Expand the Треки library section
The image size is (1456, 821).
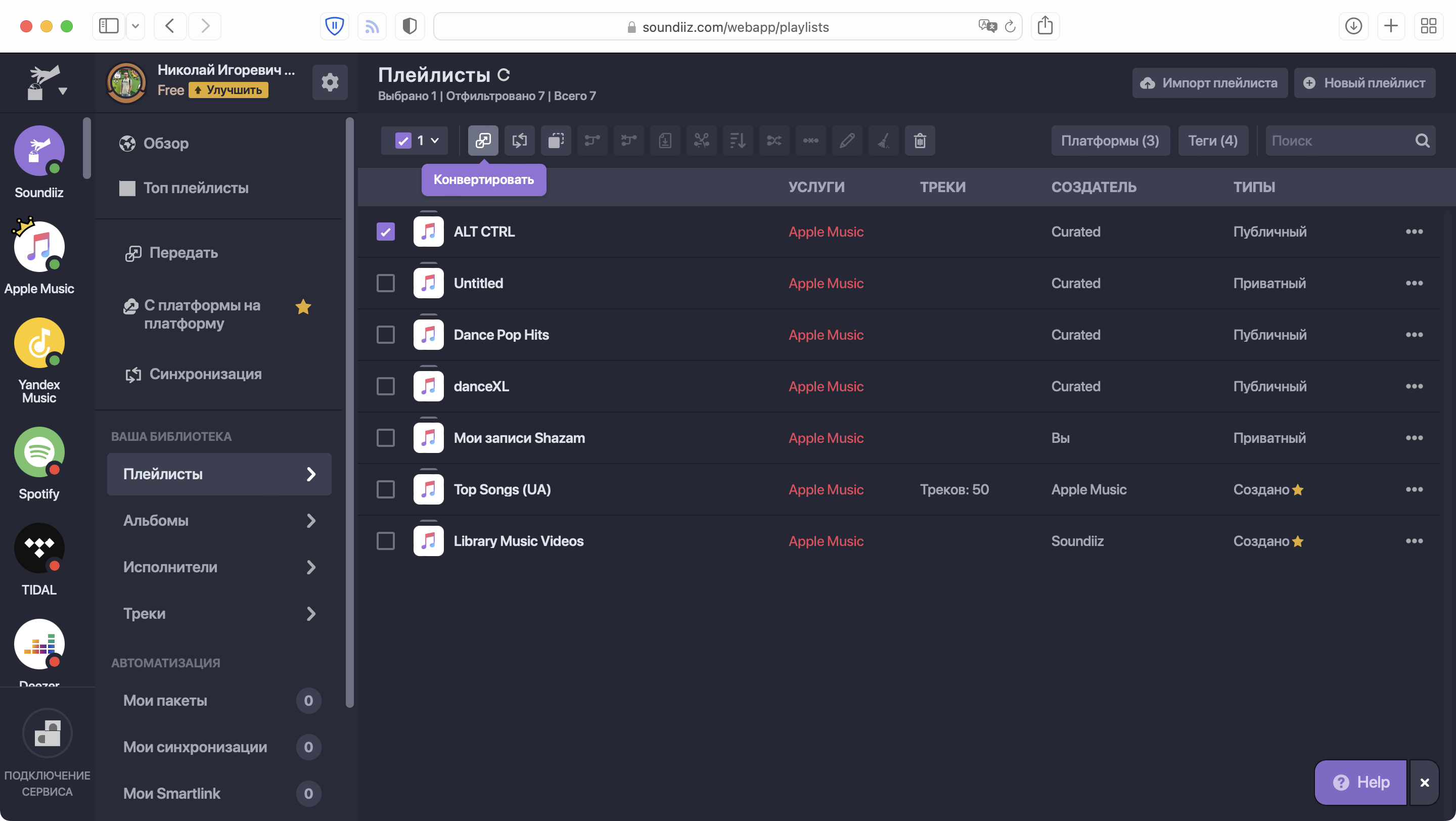click(x=219, y=613)
